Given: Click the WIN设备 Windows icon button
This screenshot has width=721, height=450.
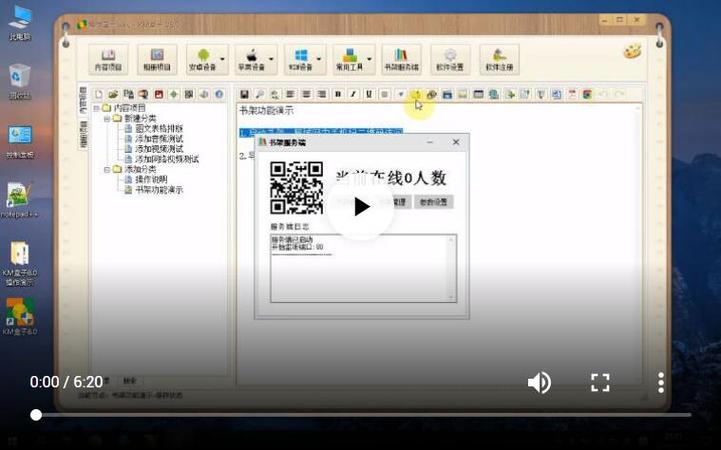Looking at the screenshot, I should click(301, 59).
